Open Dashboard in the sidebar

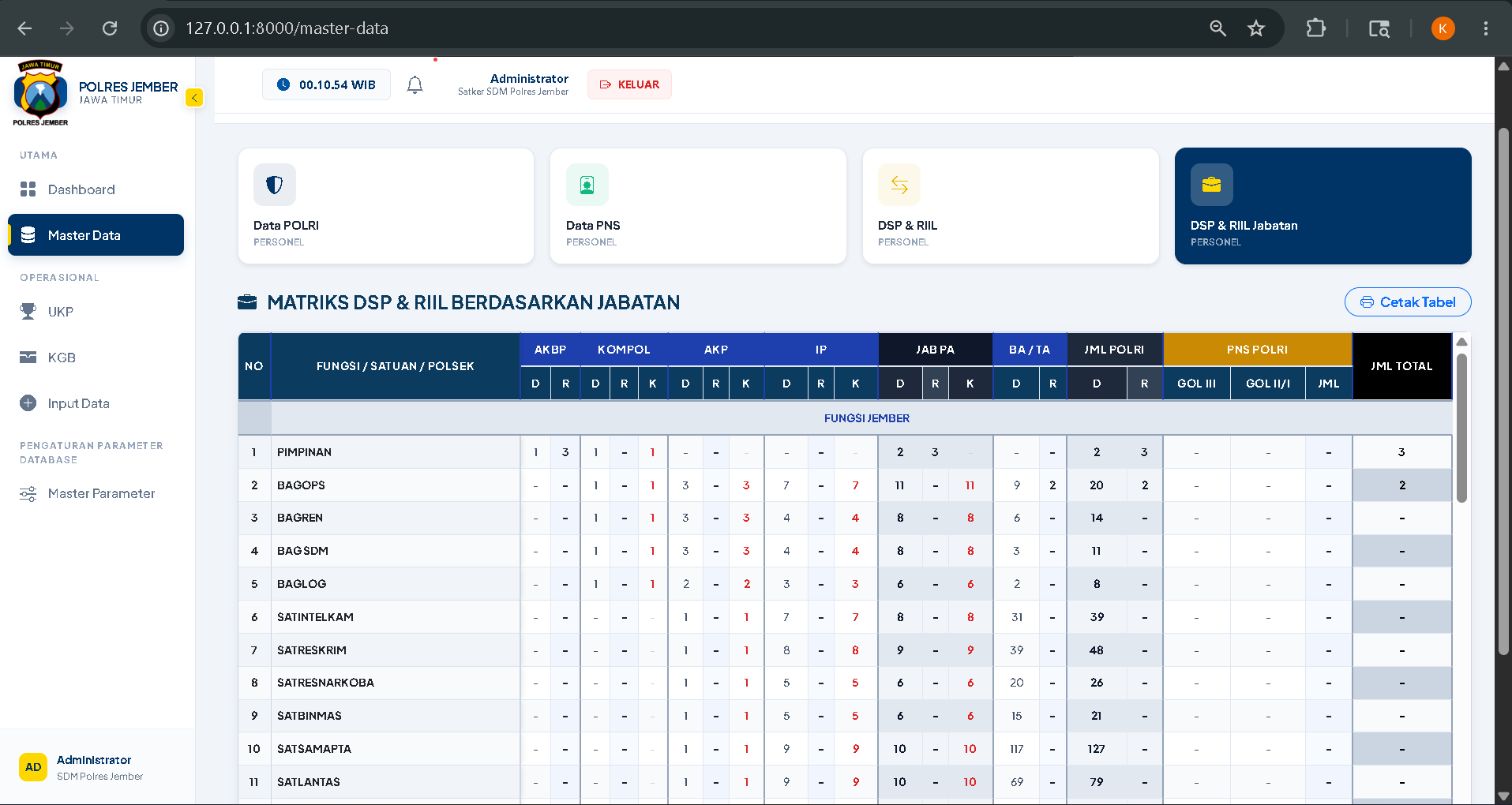click(96, 189)
